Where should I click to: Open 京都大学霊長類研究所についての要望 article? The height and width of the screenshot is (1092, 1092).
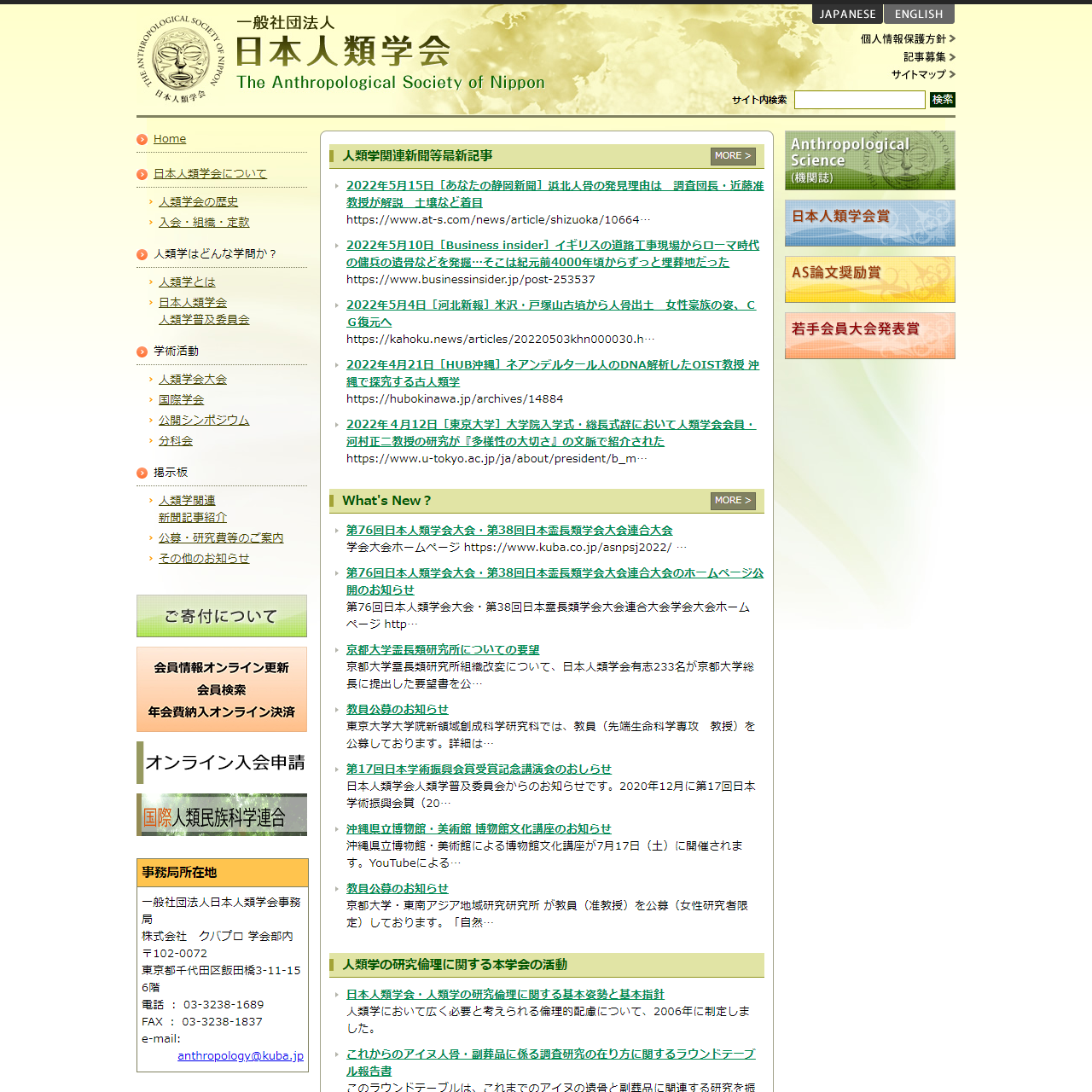pyautogui.click(x=443, y=650)
